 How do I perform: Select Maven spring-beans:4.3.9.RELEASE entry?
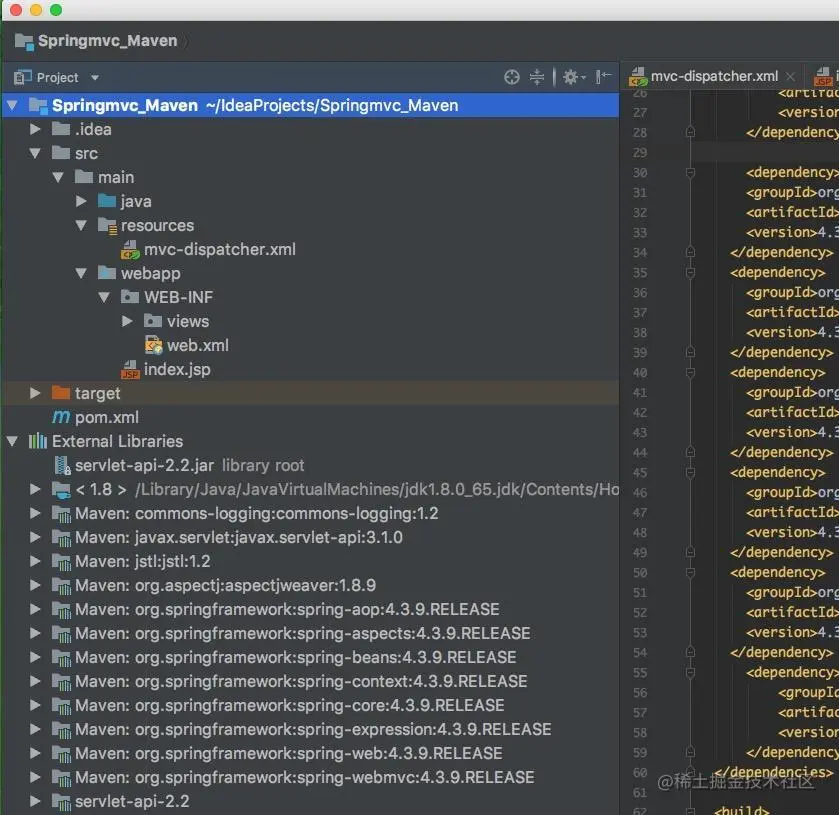(295, 657)
